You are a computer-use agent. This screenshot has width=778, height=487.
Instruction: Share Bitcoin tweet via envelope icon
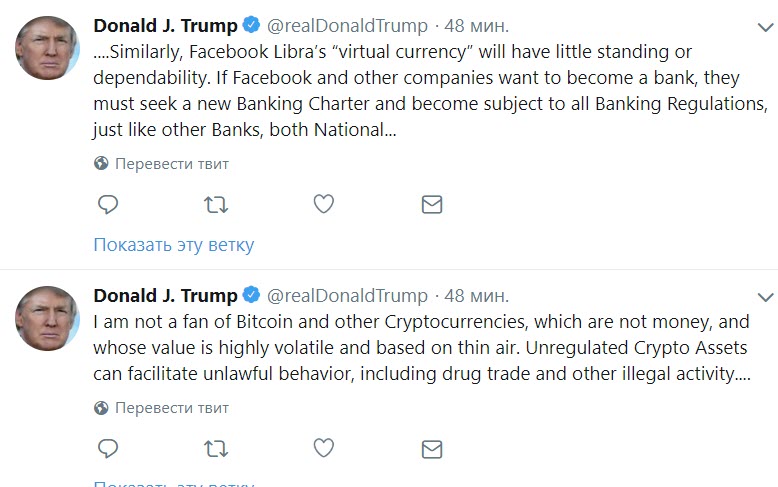(431, 448)
